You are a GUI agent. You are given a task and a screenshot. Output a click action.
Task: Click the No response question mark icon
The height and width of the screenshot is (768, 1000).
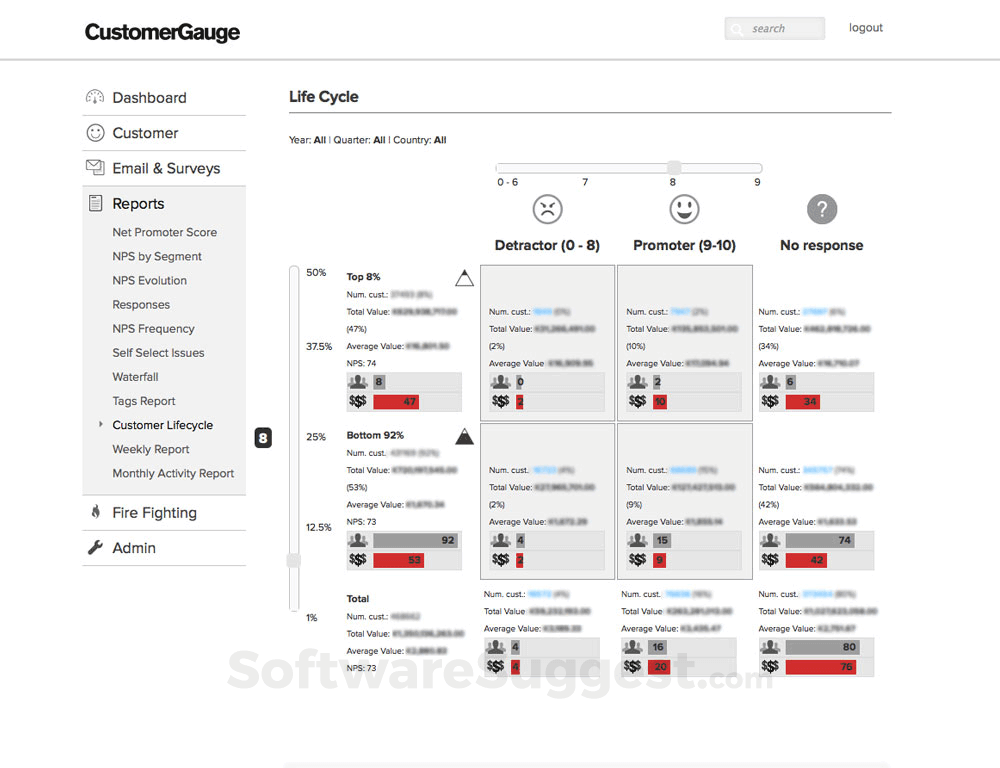click(821, 210)
